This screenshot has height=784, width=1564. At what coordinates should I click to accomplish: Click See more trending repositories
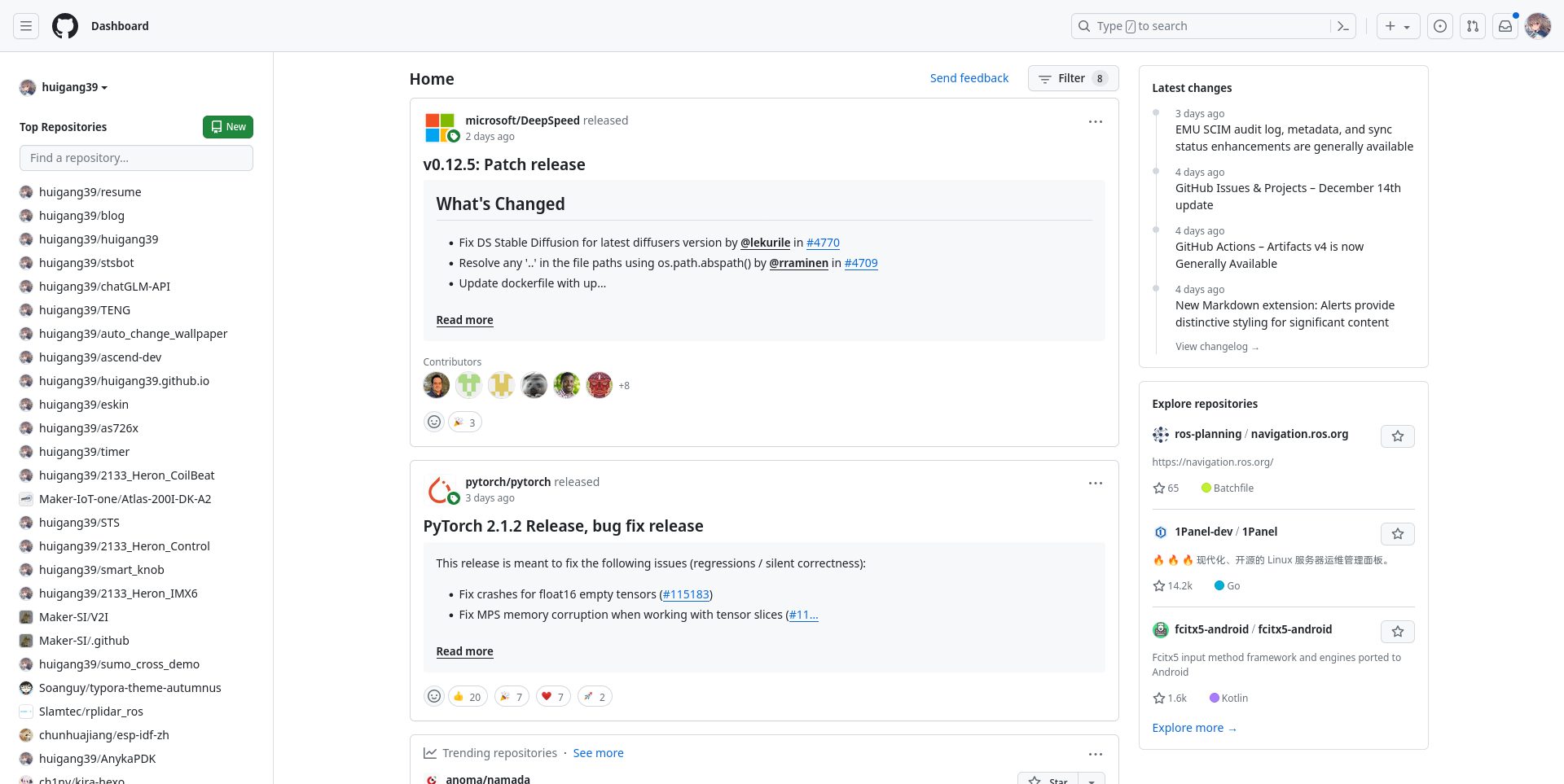pyautogui.click(x=599, y=753)
